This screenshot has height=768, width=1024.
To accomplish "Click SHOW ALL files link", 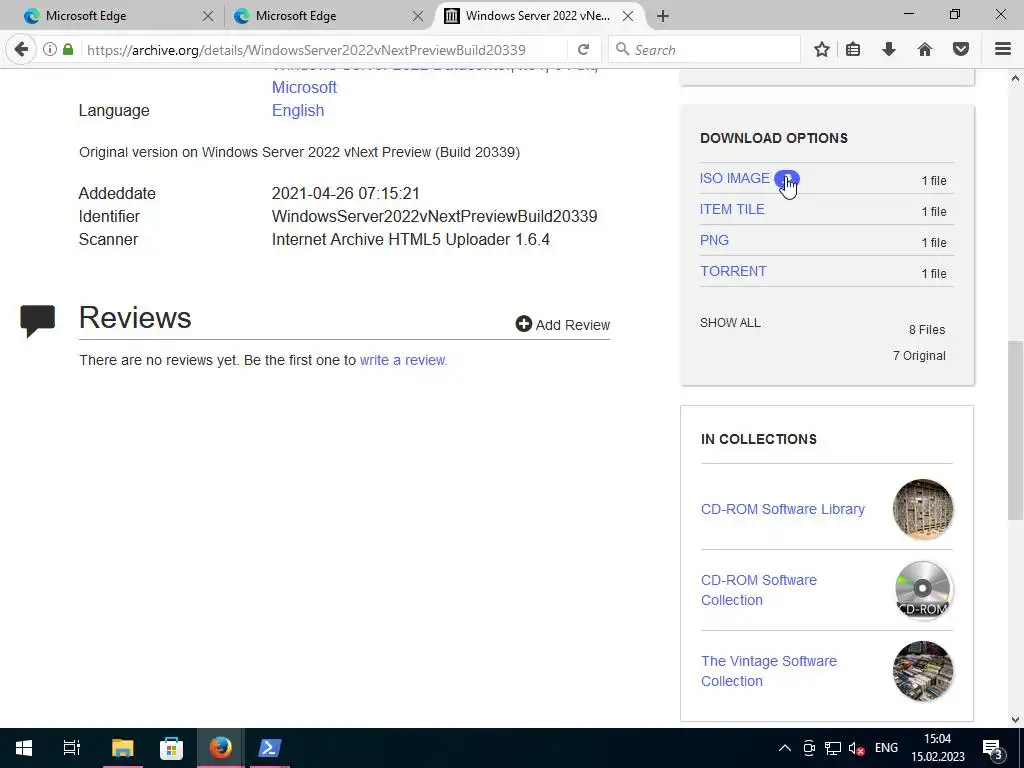I will (x=730, y=323).
